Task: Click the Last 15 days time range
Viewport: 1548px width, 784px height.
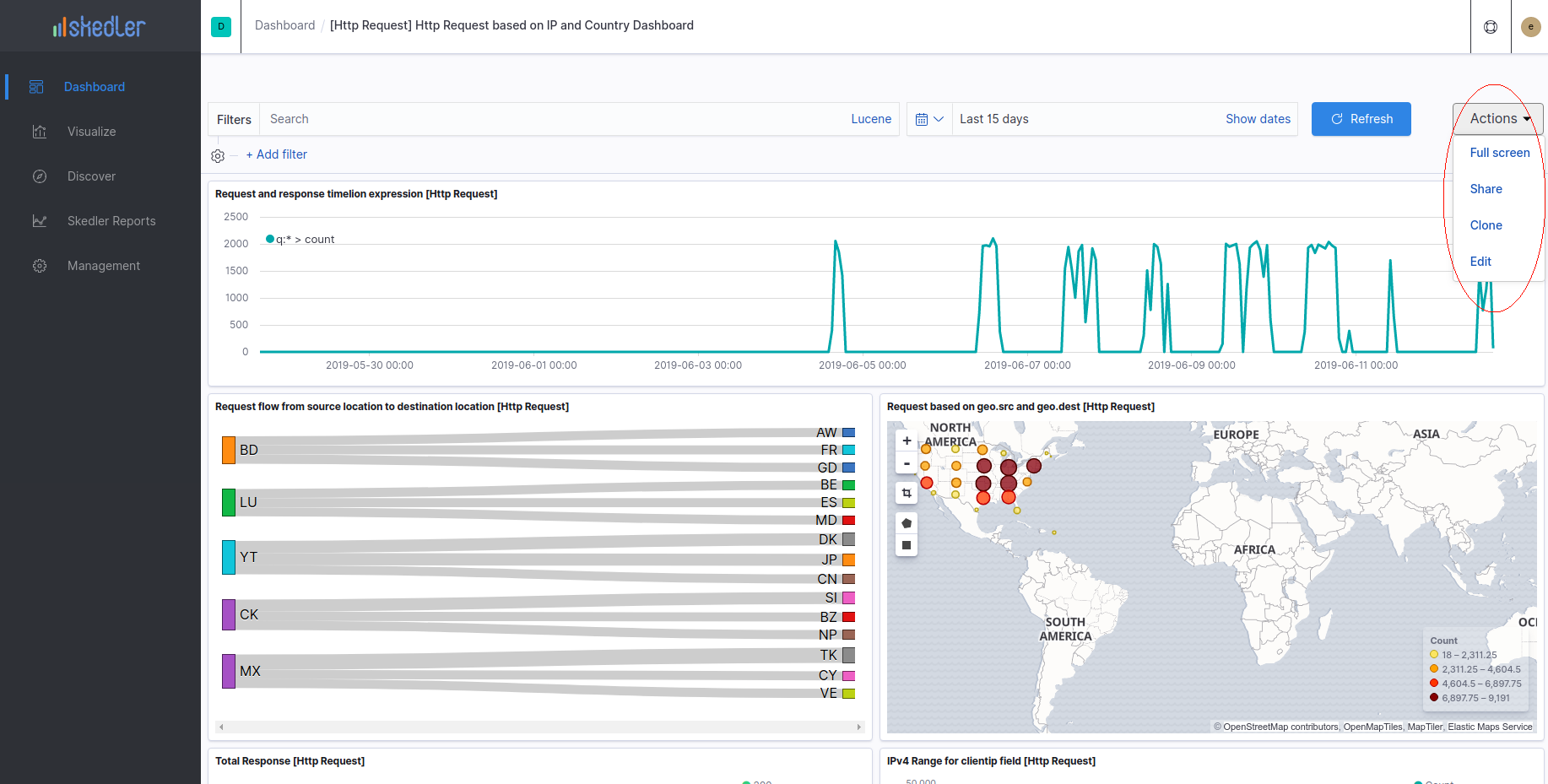Action: click(993, 119)
